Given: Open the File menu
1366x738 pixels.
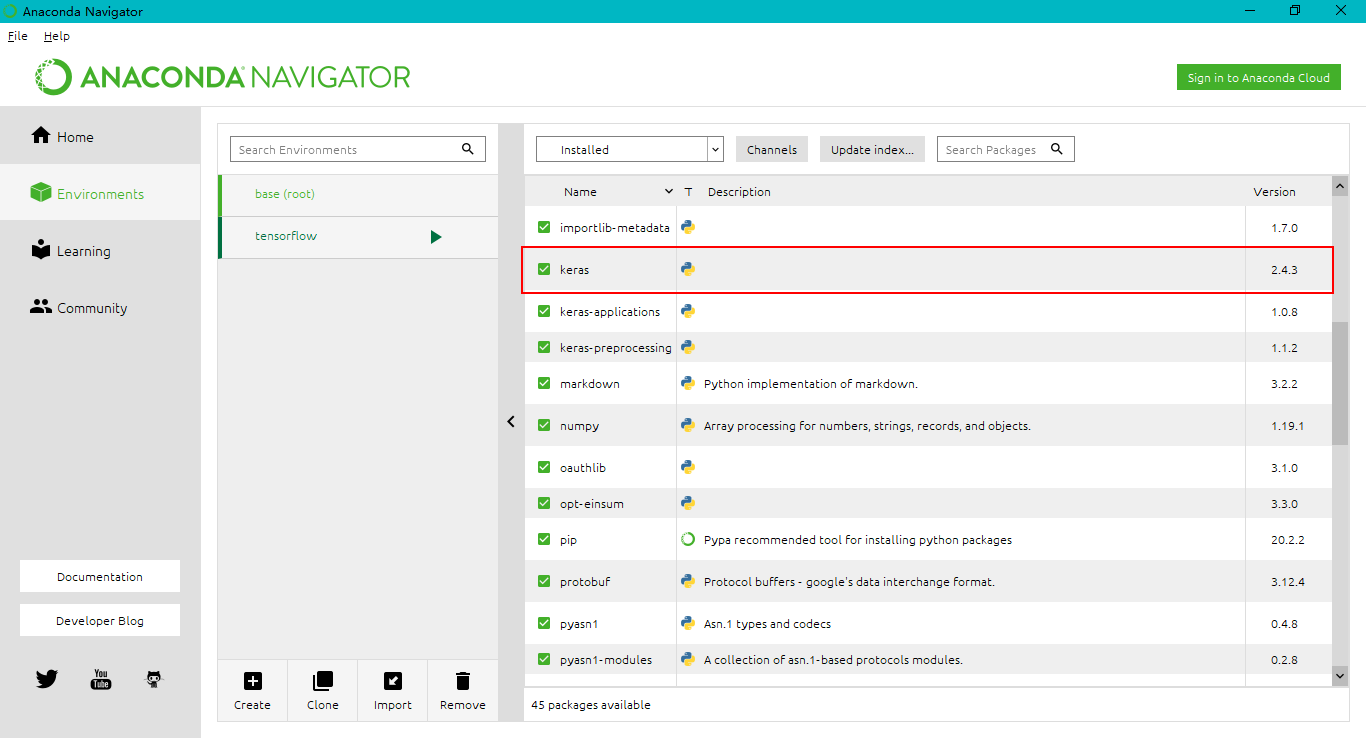Looking at the screenshot, I should (x=18, y=36).
